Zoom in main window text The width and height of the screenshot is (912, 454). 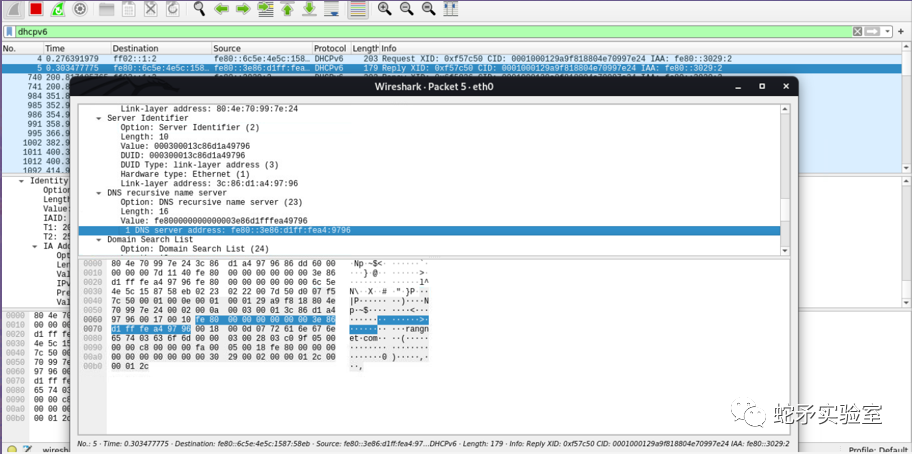click(384, 9)
